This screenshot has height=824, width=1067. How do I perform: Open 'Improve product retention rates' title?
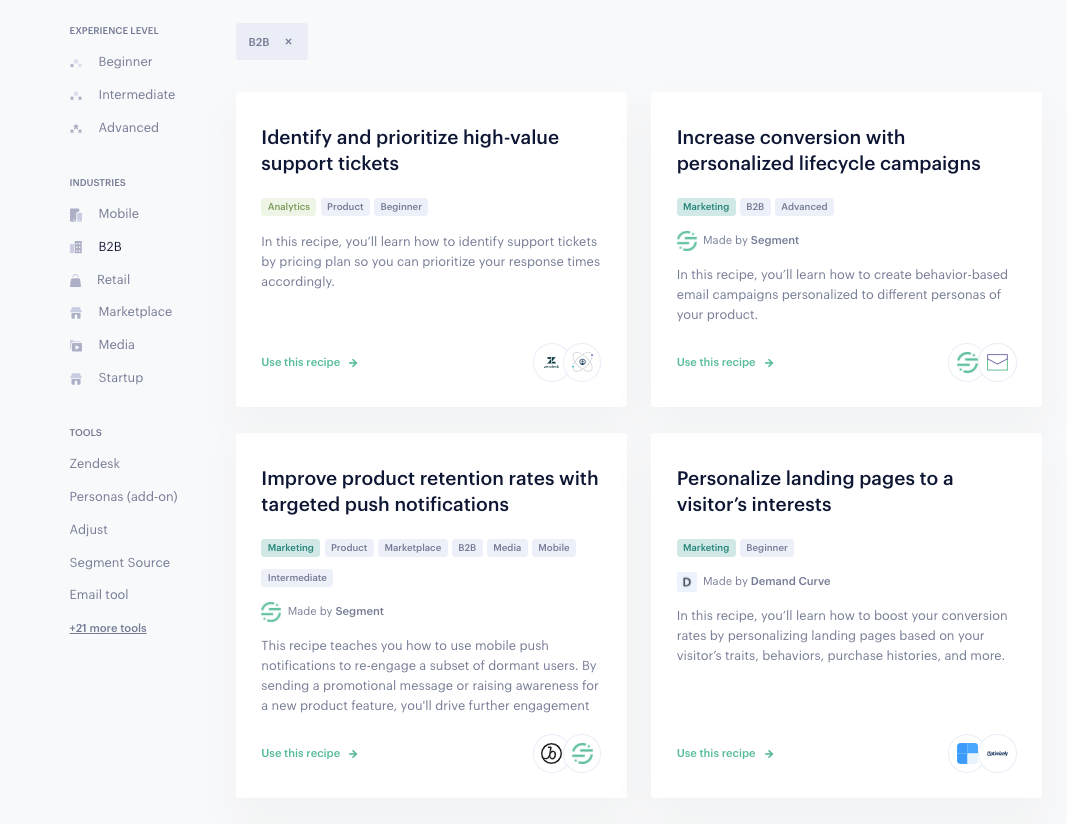429,491
